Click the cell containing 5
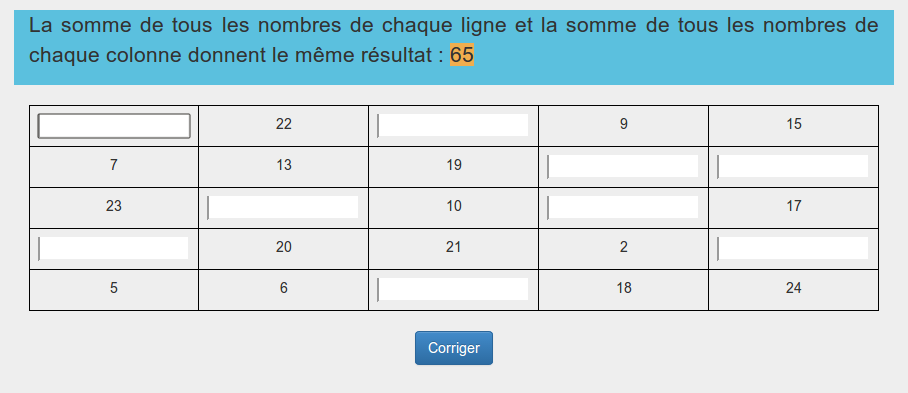 pyautogui.click(x=114, y=289)
